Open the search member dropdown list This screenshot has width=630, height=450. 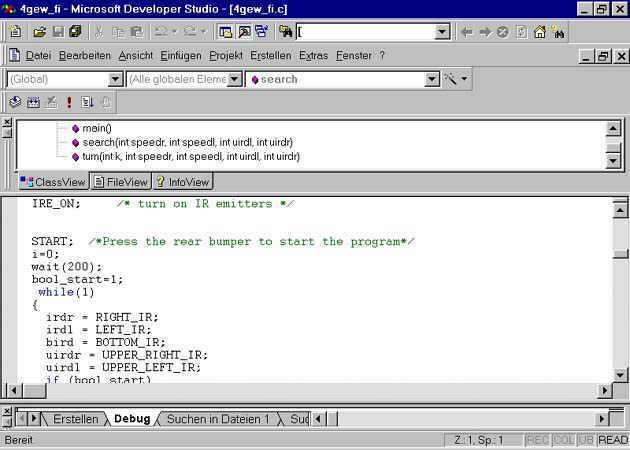(x=432, y=79)
